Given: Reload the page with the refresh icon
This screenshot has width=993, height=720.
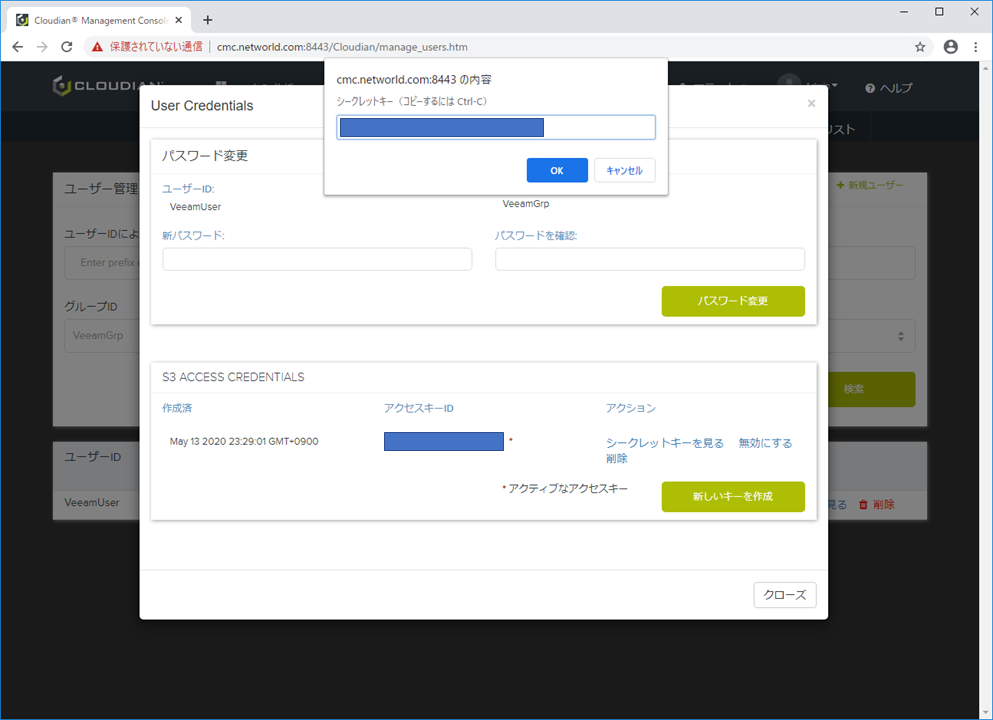Looking at the screenshot, I should [66, 46].
